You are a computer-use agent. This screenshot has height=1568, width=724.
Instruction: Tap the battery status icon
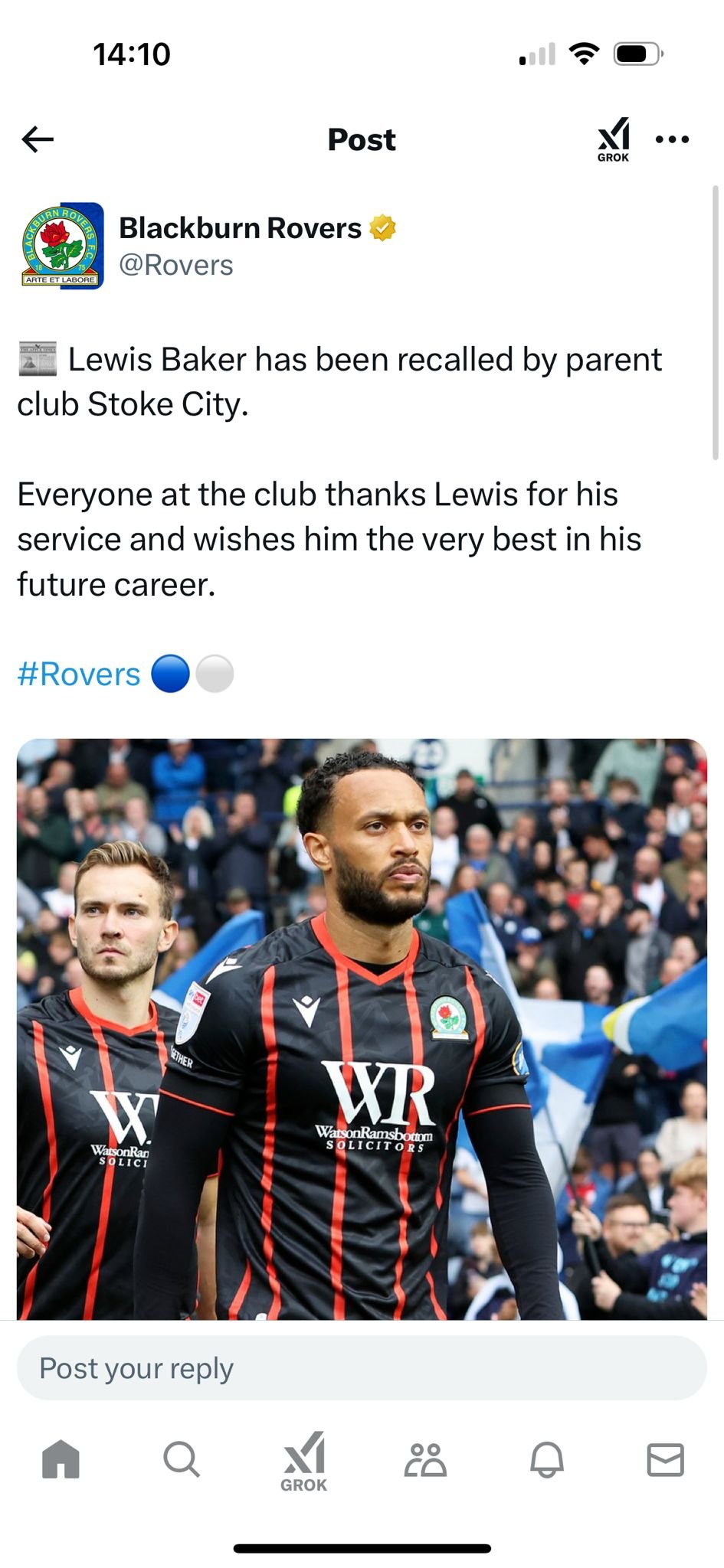point(638,54)
